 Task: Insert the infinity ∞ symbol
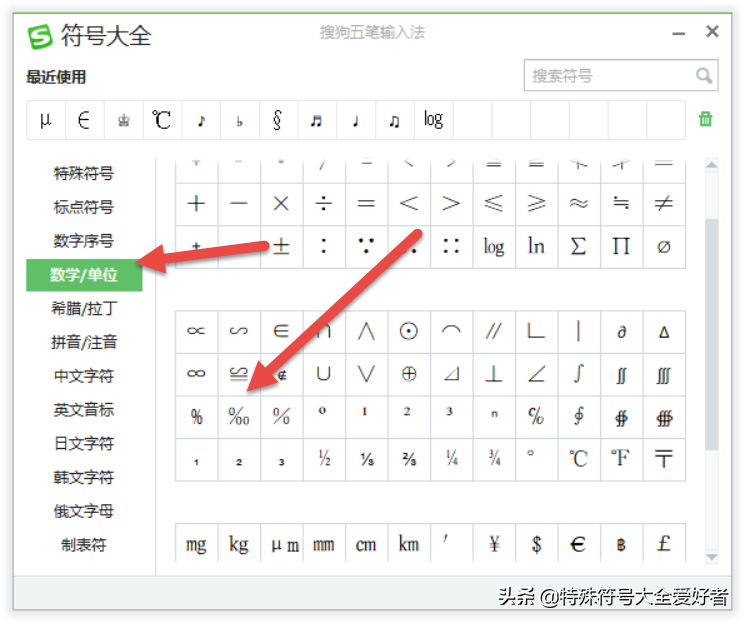pos(196,374)
